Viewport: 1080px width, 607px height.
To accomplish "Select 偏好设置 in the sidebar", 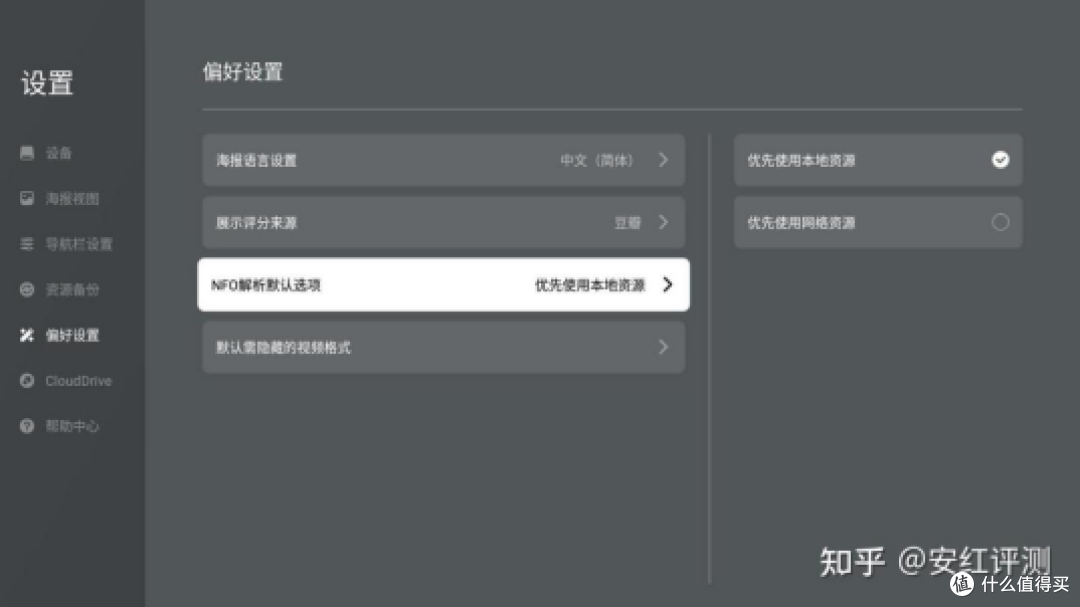I will (x=72, y=335).
